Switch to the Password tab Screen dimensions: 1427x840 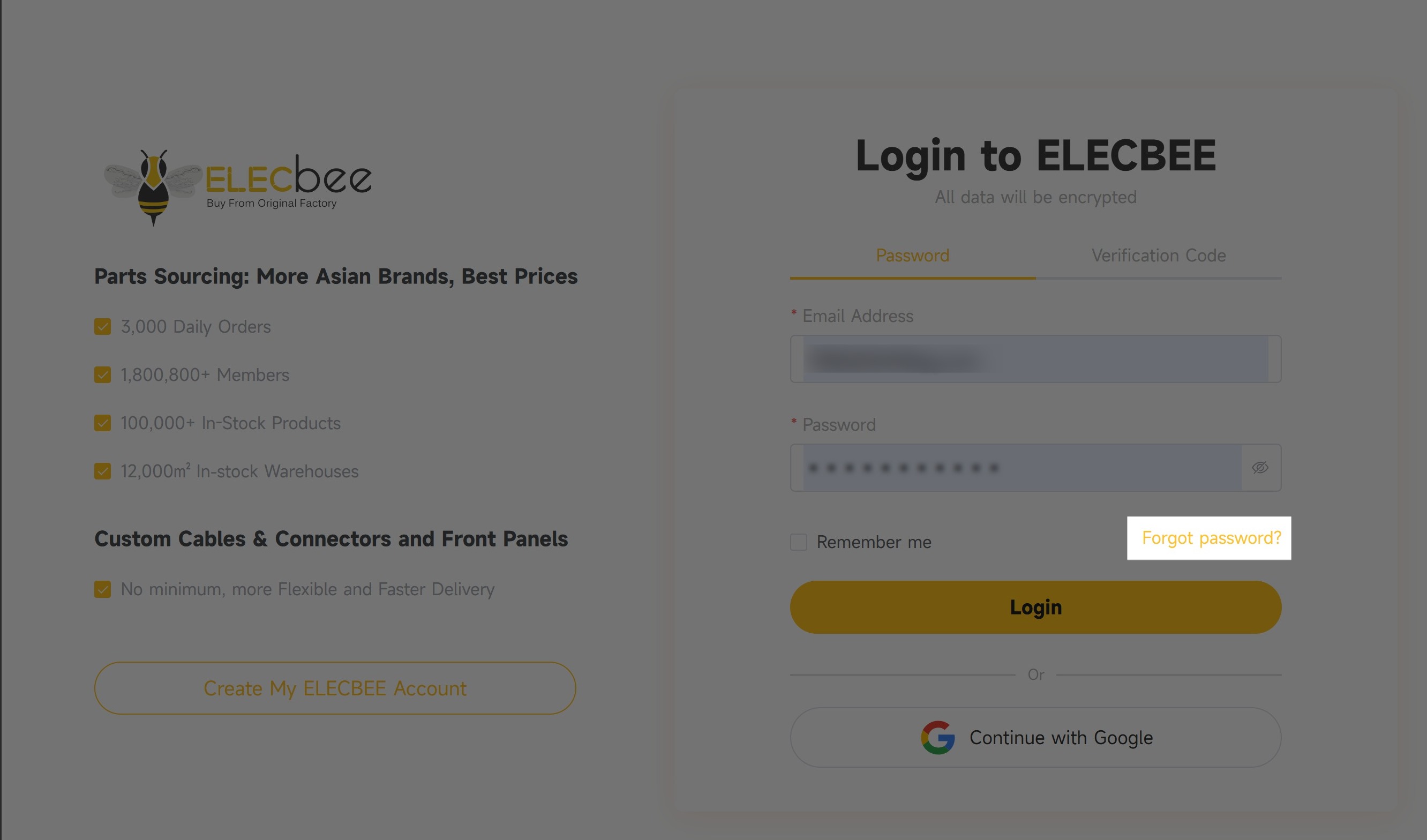[912, 256]
